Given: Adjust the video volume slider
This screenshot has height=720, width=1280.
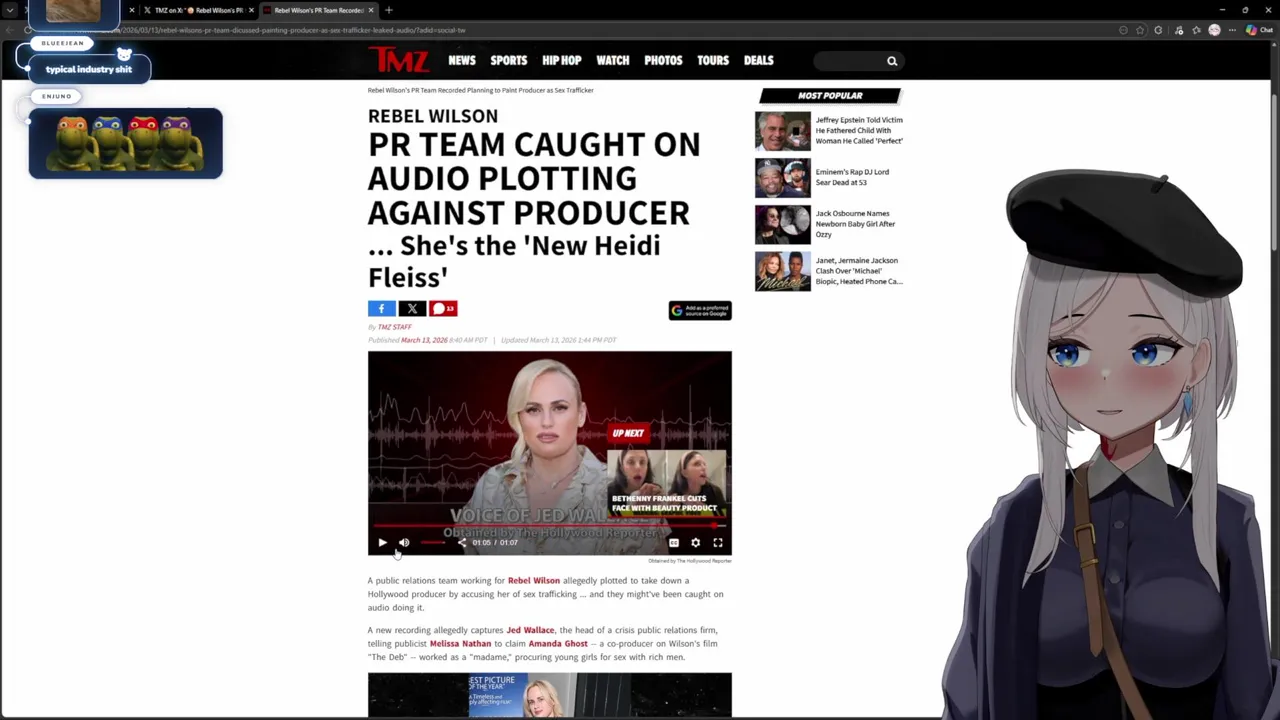Looking at the screenshot, I should pos(432,542).
